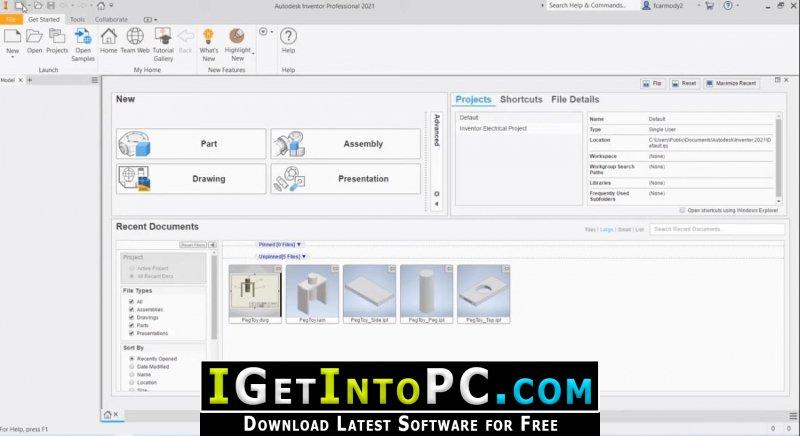Open the quick access toolbar customize dropdown
Viewport: 800px width, 436px height.
click(112, 6)
